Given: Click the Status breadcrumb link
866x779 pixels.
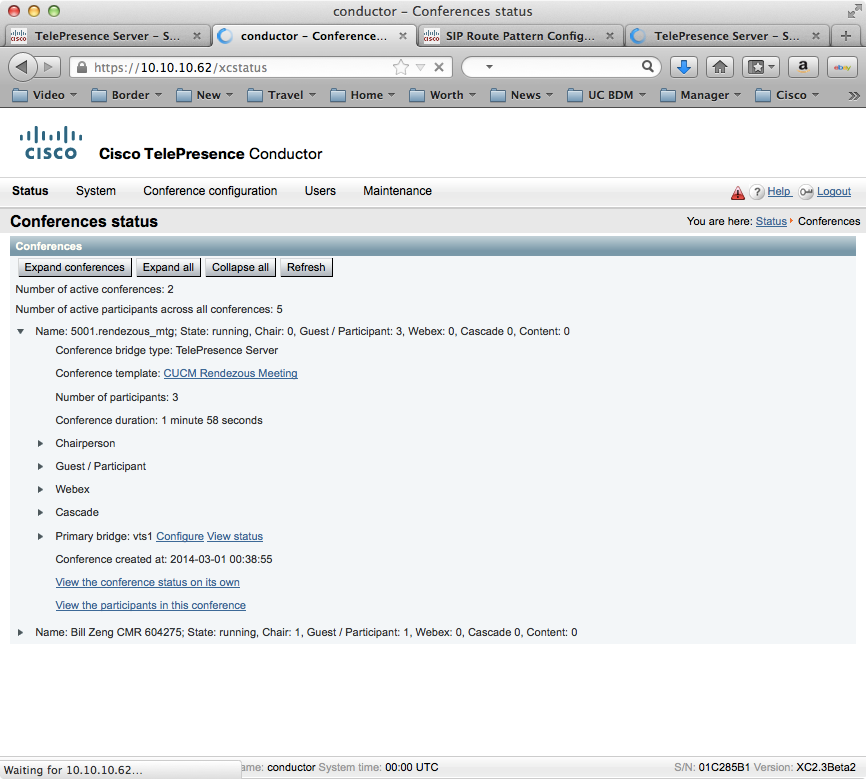Looking at the screenshot, I should click(x=771, y=222).
